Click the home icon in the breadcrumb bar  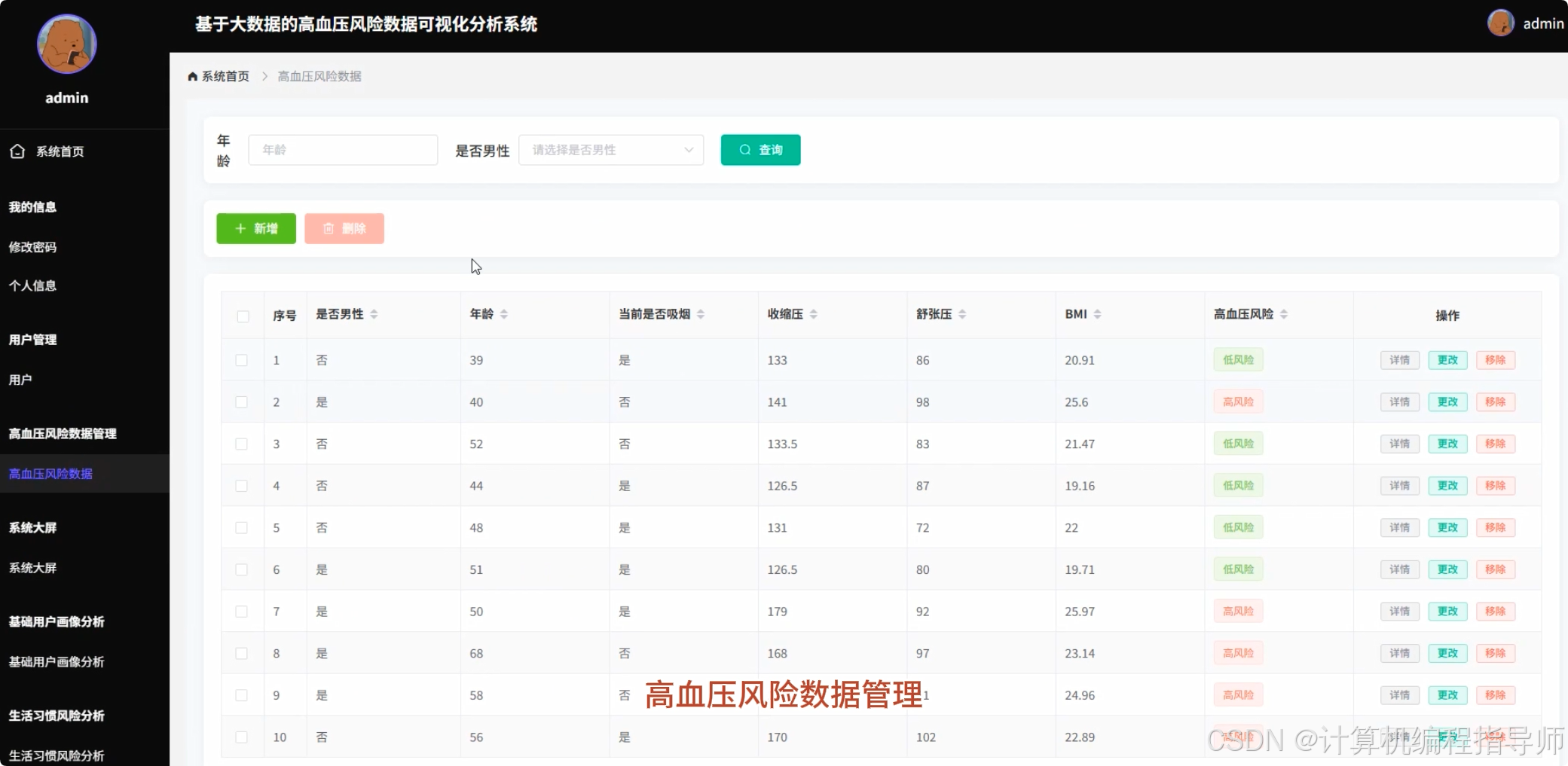192,76
